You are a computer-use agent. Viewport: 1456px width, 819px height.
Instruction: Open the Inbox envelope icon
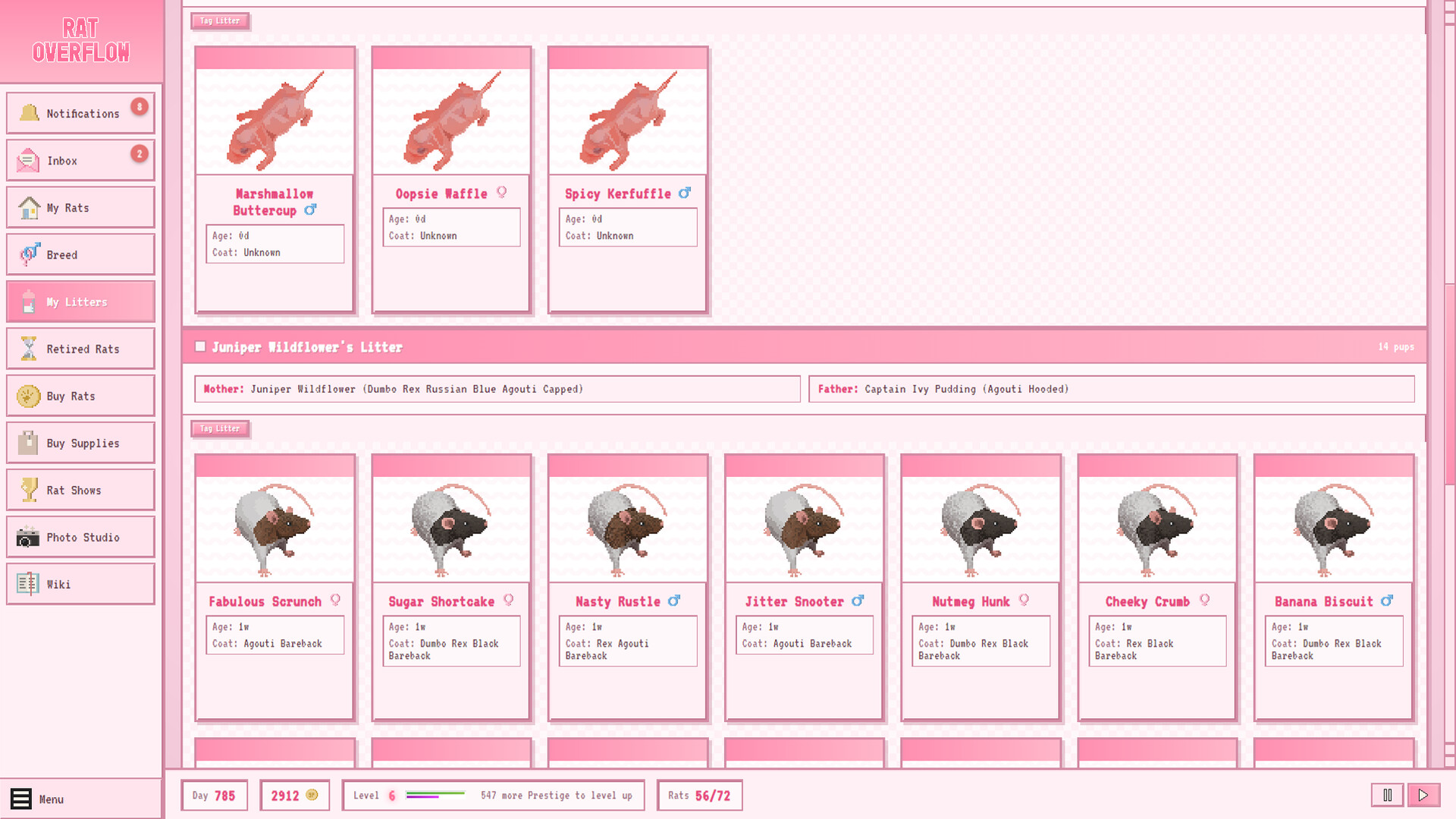point(28,160)
